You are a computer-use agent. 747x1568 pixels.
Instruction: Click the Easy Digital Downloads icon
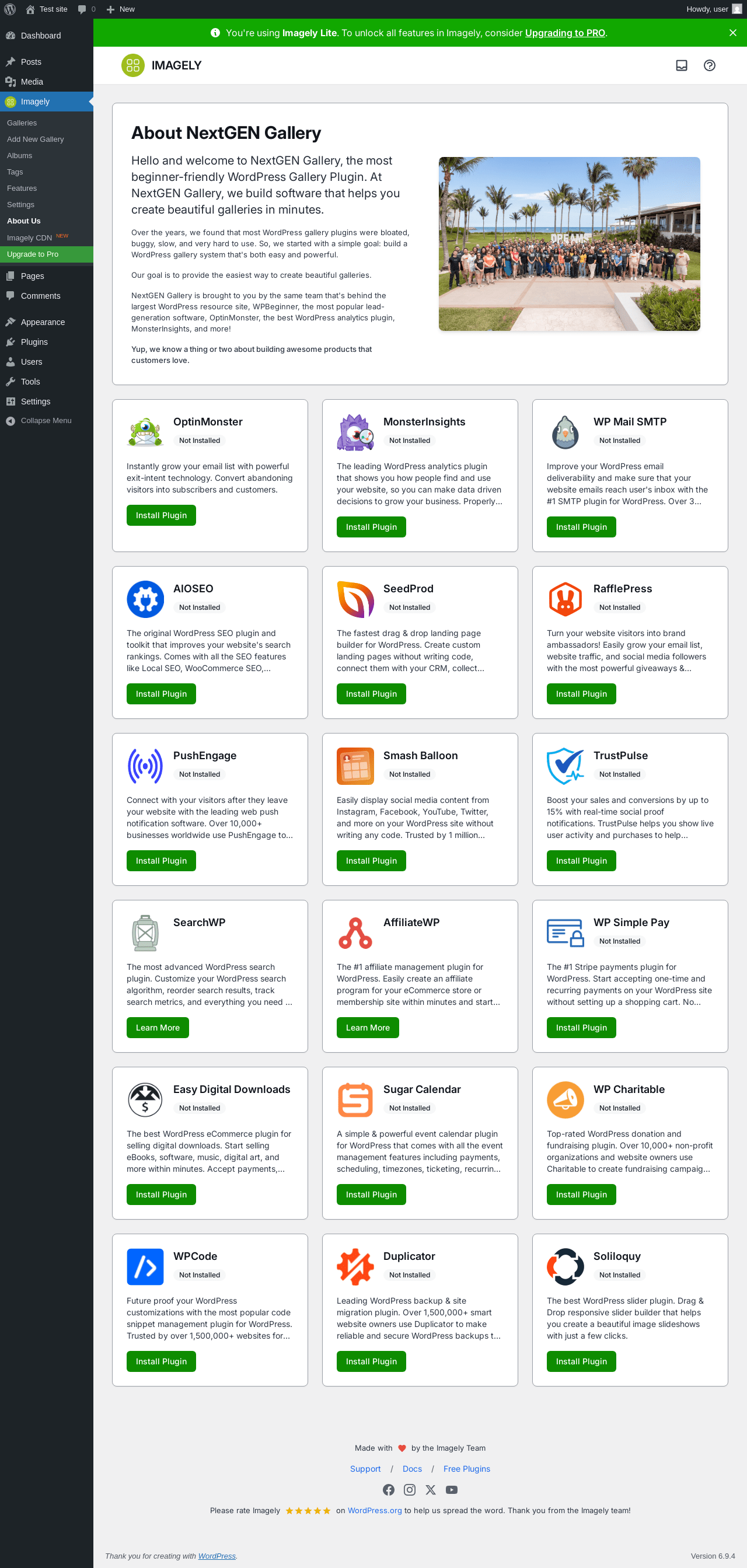click(x=145, y=1099)
